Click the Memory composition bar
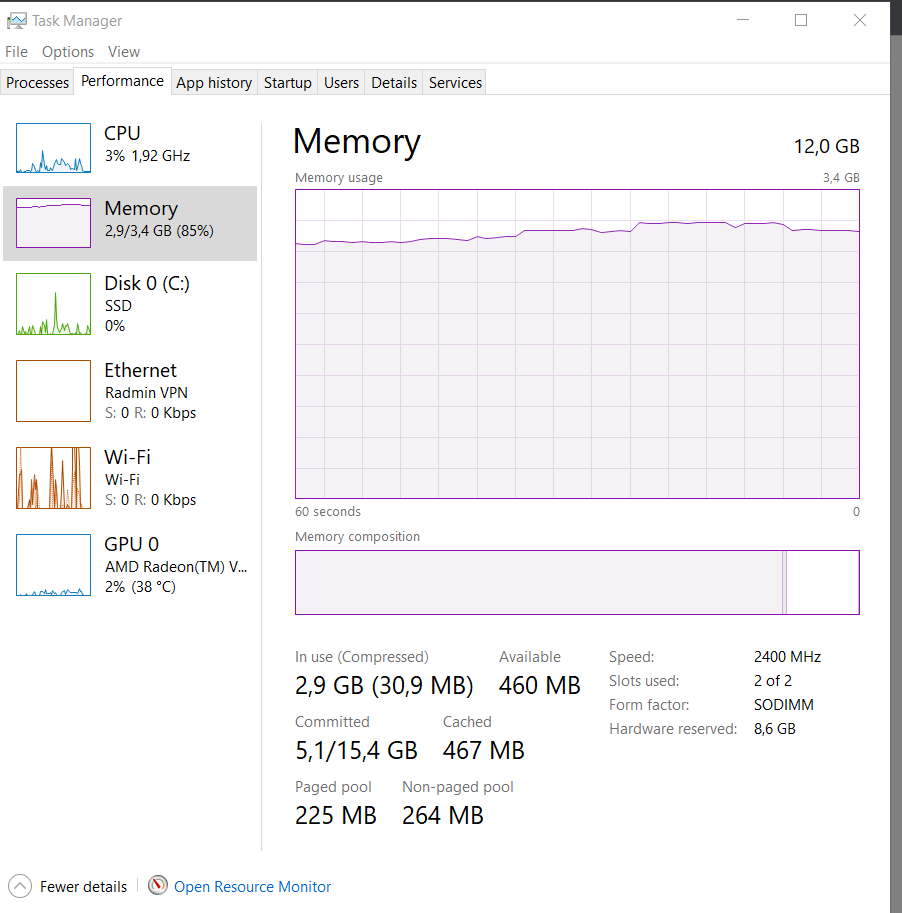The height and width of the screenshot is (913, 902). click(577, 582)
